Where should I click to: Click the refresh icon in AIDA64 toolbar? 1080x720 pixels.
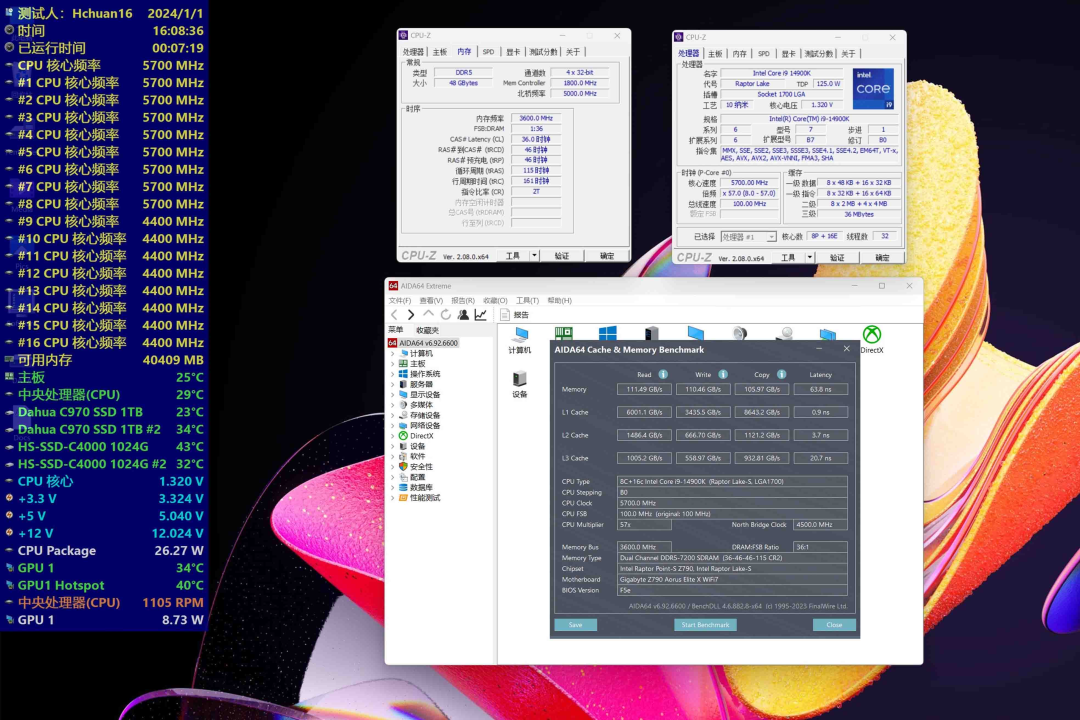pos(446,315)
